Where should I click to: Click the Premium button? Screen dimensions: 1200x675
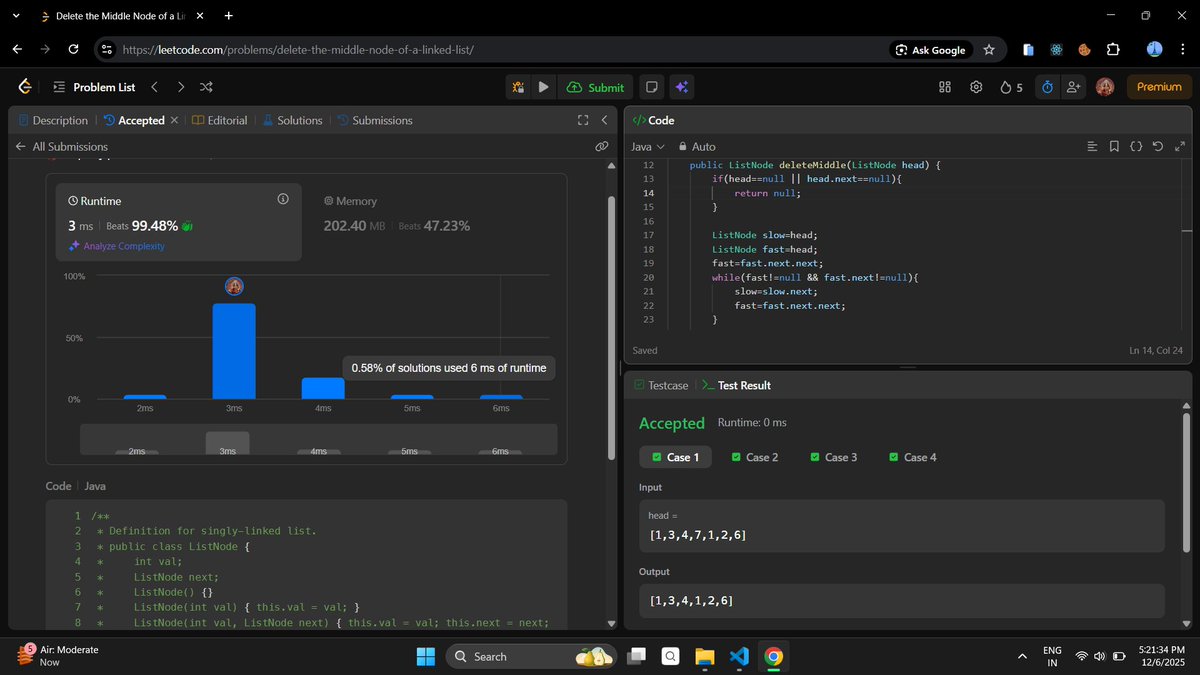(1159, 87)
